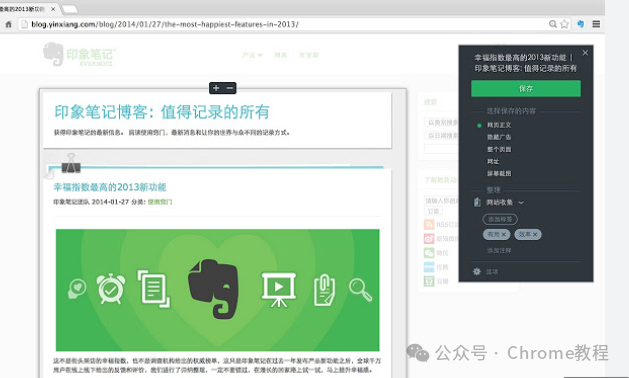Open the 产品 navigation dropdown
629x378 pixels.
coord(252,55)
